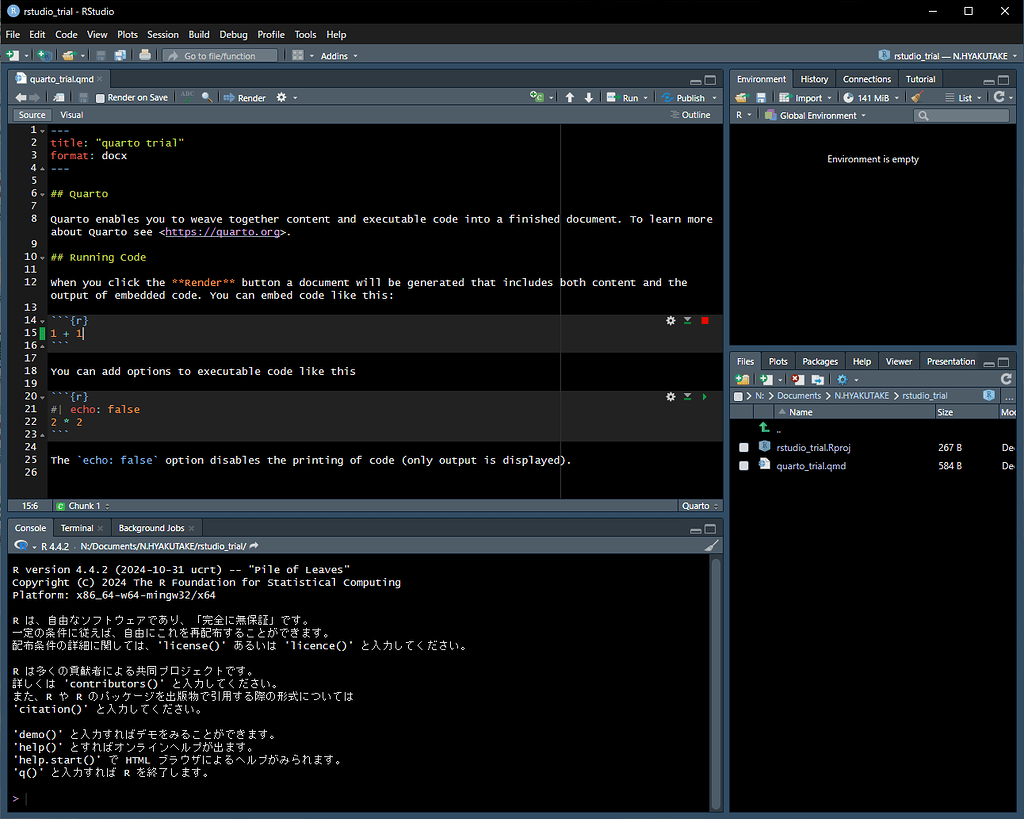Switch to the History tab
Image resolution: width=1024 pixels, height=819 pixels.
[814, 79]
